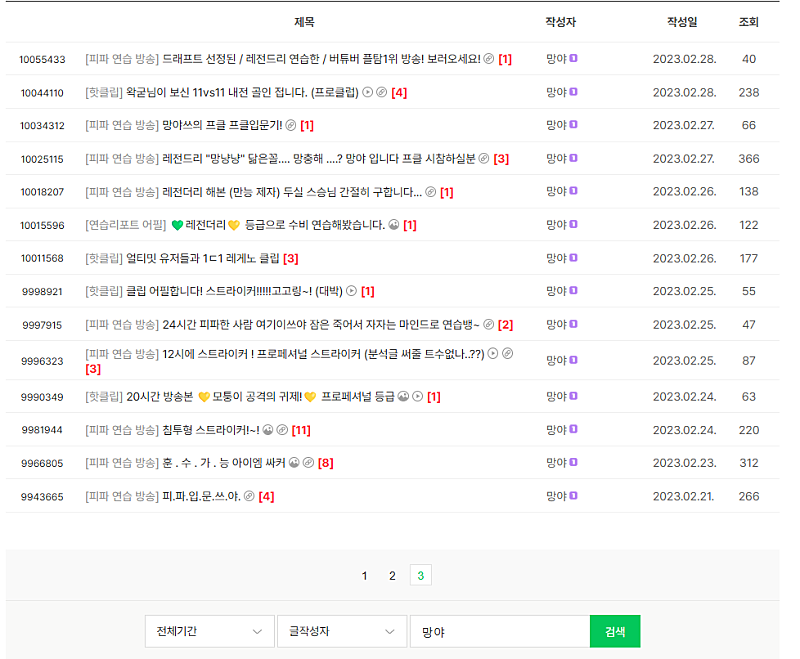
Task: Click author name 망야 on post 10025115
Action: [x=556, y=158]
